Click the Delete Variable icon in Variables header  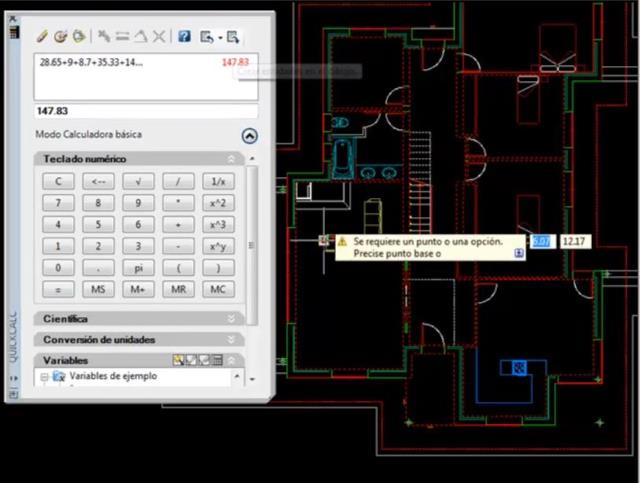coord(204,360)
